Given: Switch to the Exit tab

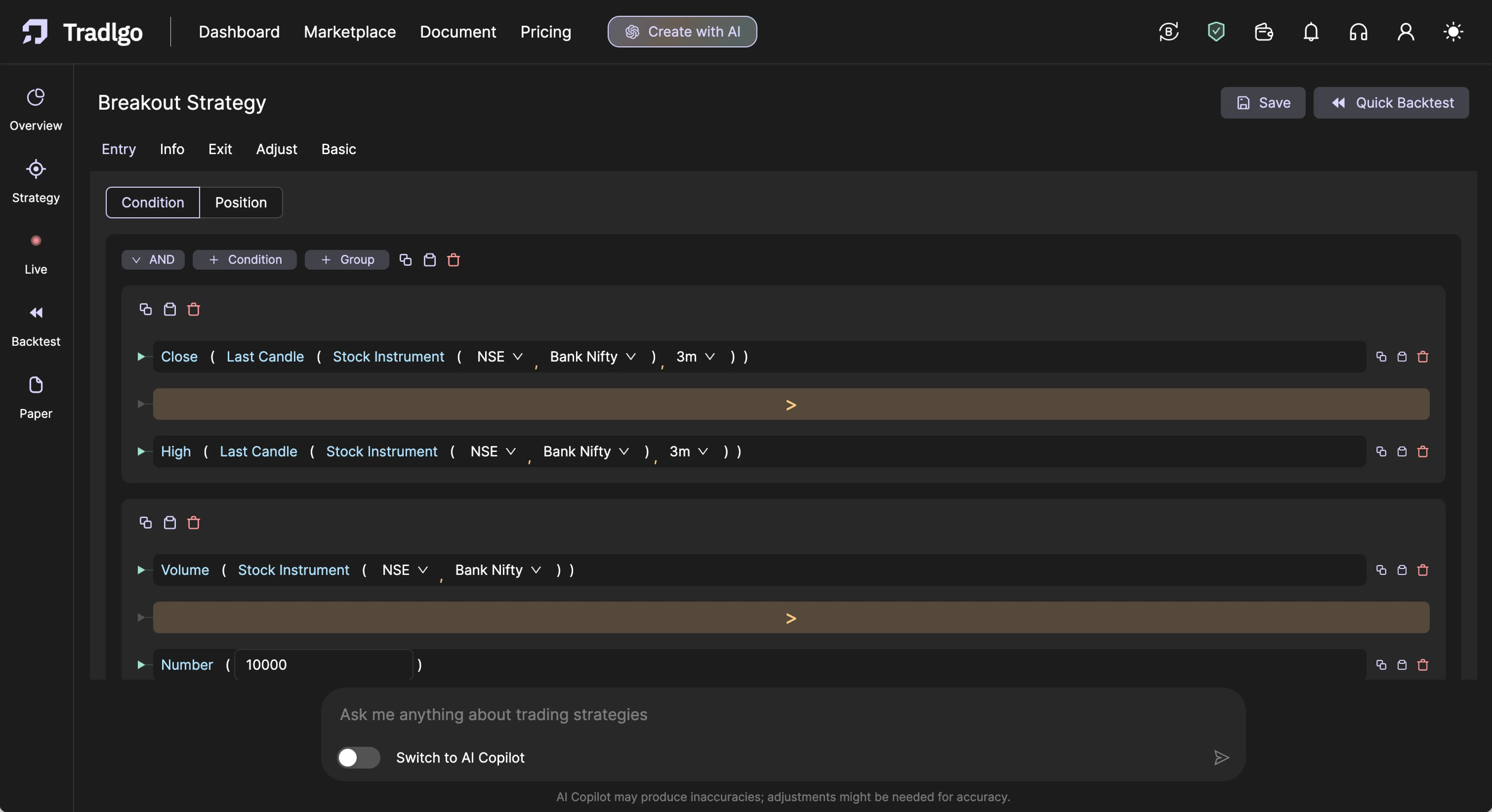Looking at the screenshot, I should click(220, 149).
